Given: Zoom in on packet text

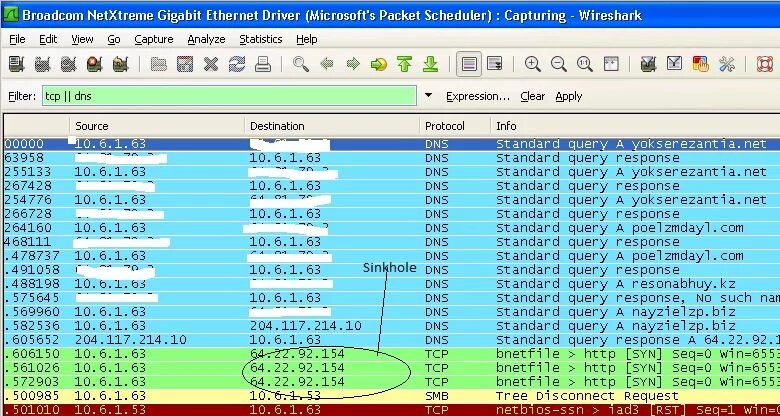Looking at the screenshot, I should coord(533,64).
